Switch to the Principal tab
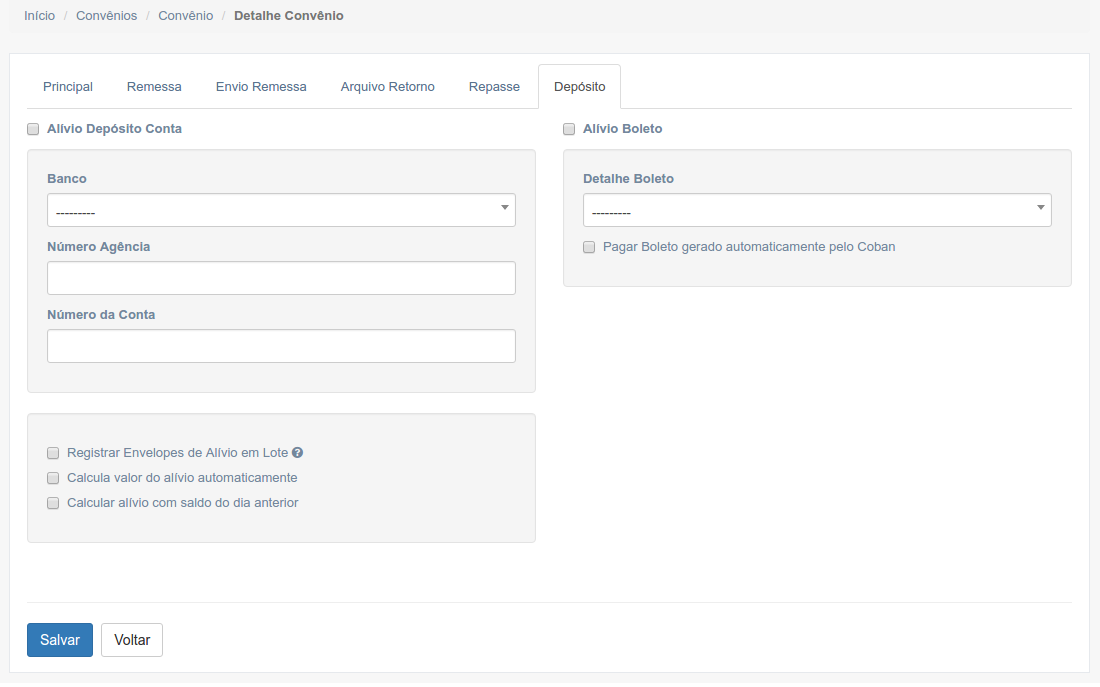This screenshot has height=687, width=1100. pos(68,87)
